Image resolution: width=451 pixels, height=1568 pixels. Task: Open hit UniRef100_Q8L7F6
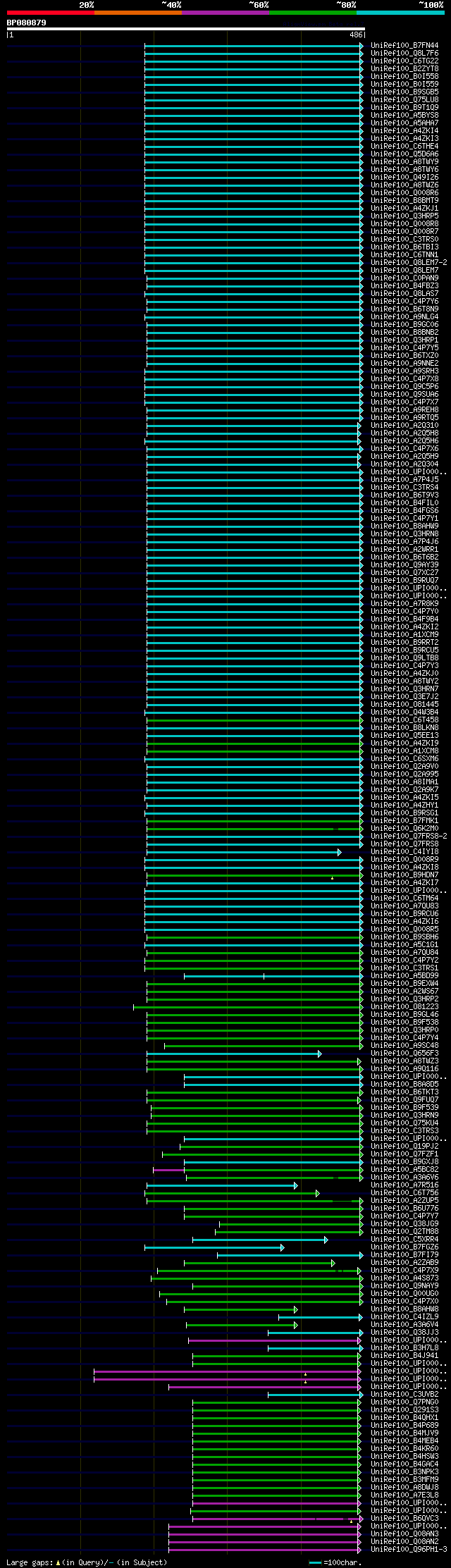tap(404, 53)
